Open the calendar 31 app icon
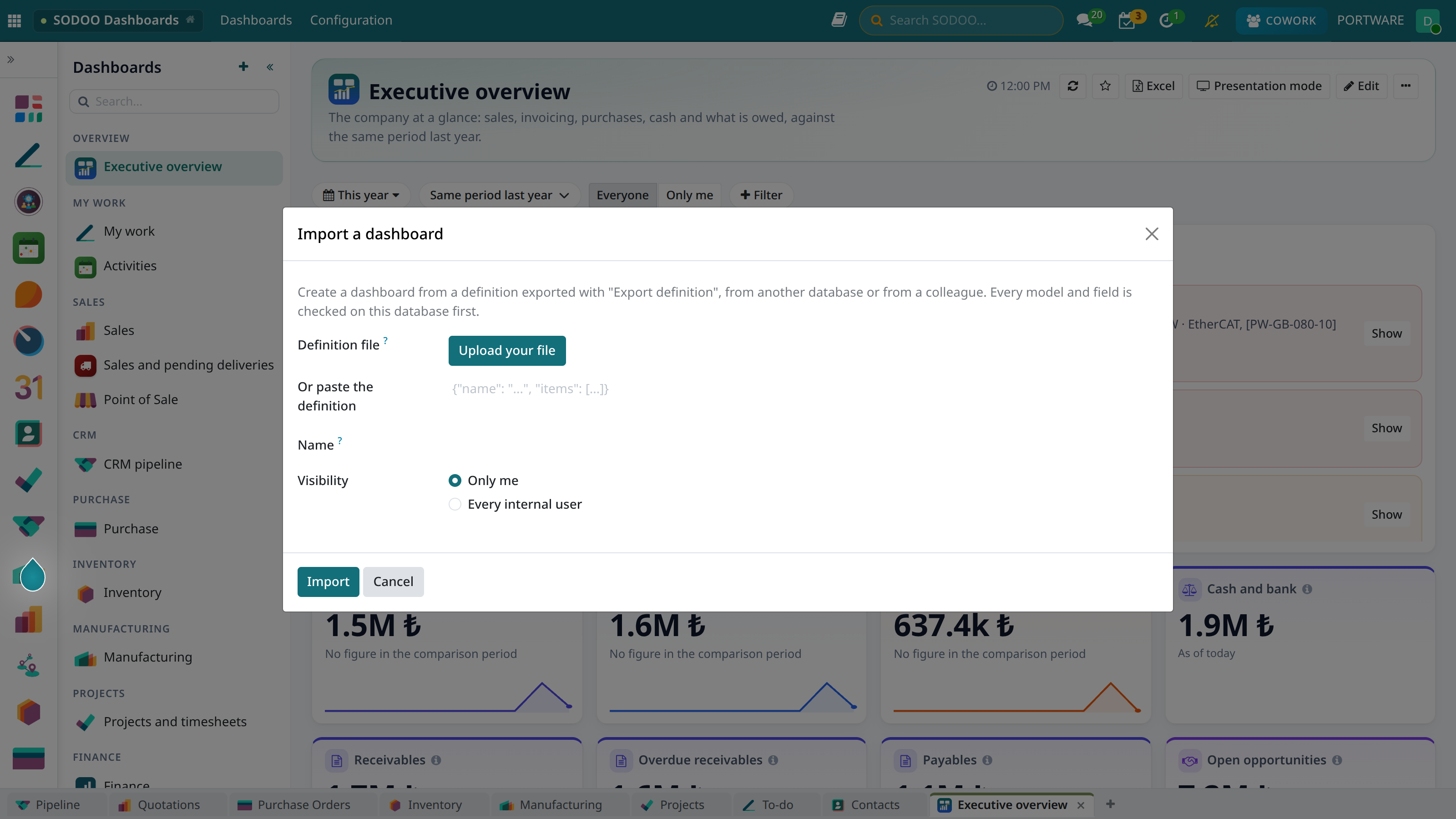This screenshot has width=1456, height=819. [29, 387]
